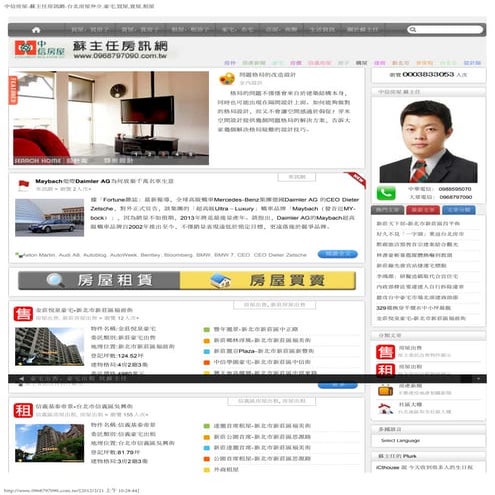Click the red 租 icon beside 吳興街 listing title
The image size is (495, 495).
23,410
